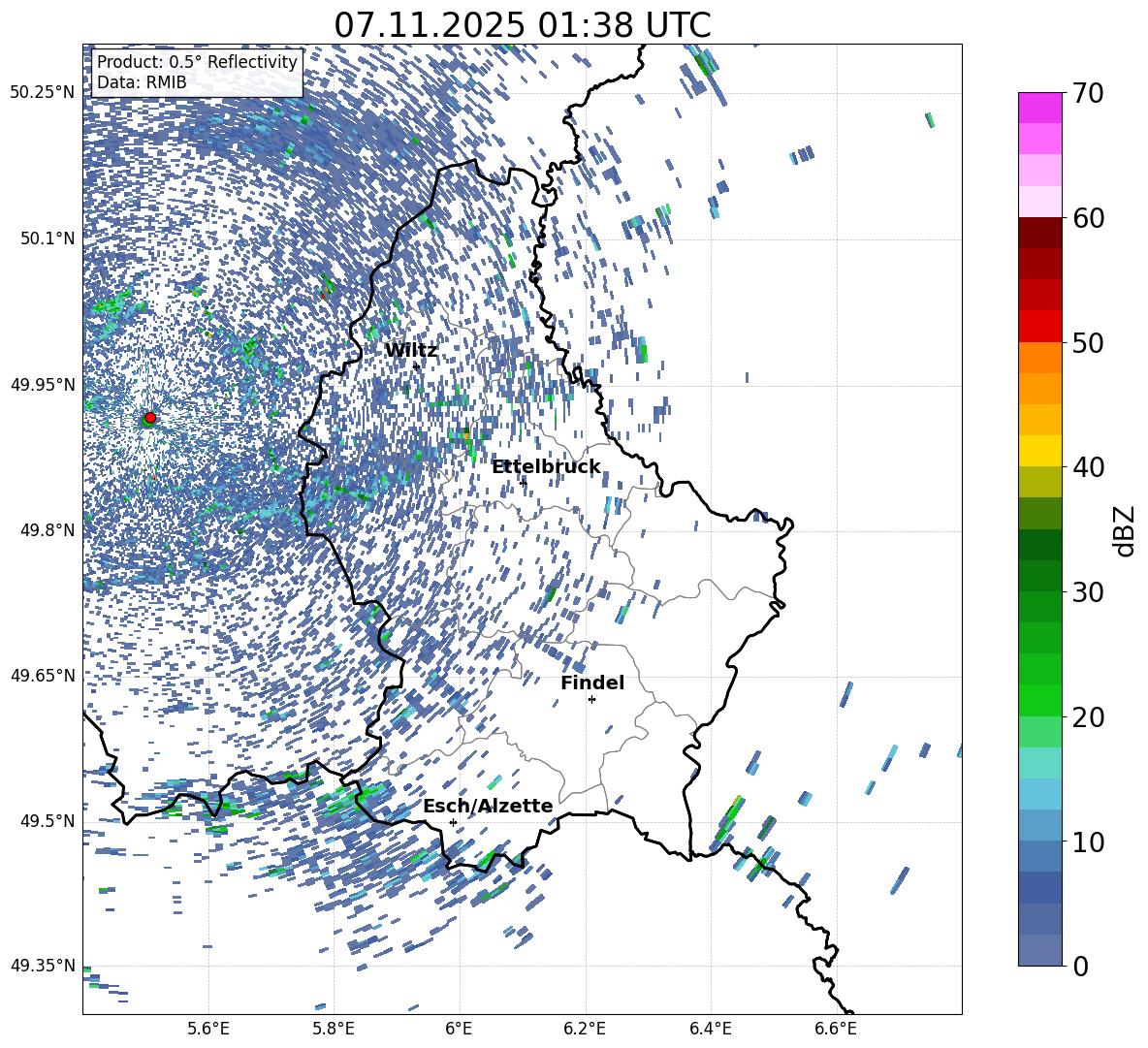This screenshot has height=1048, width=1148.
Task: Pick the magenta swatch at colorbar top
Action: (1039, 108)
